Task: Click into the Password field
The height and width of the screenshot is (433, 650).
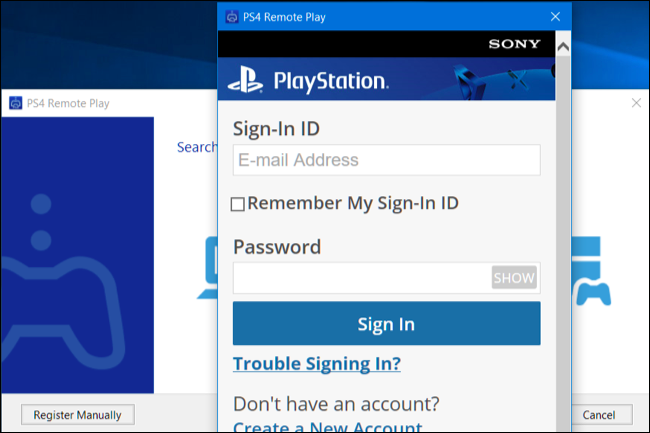Action: pos(362,278)
